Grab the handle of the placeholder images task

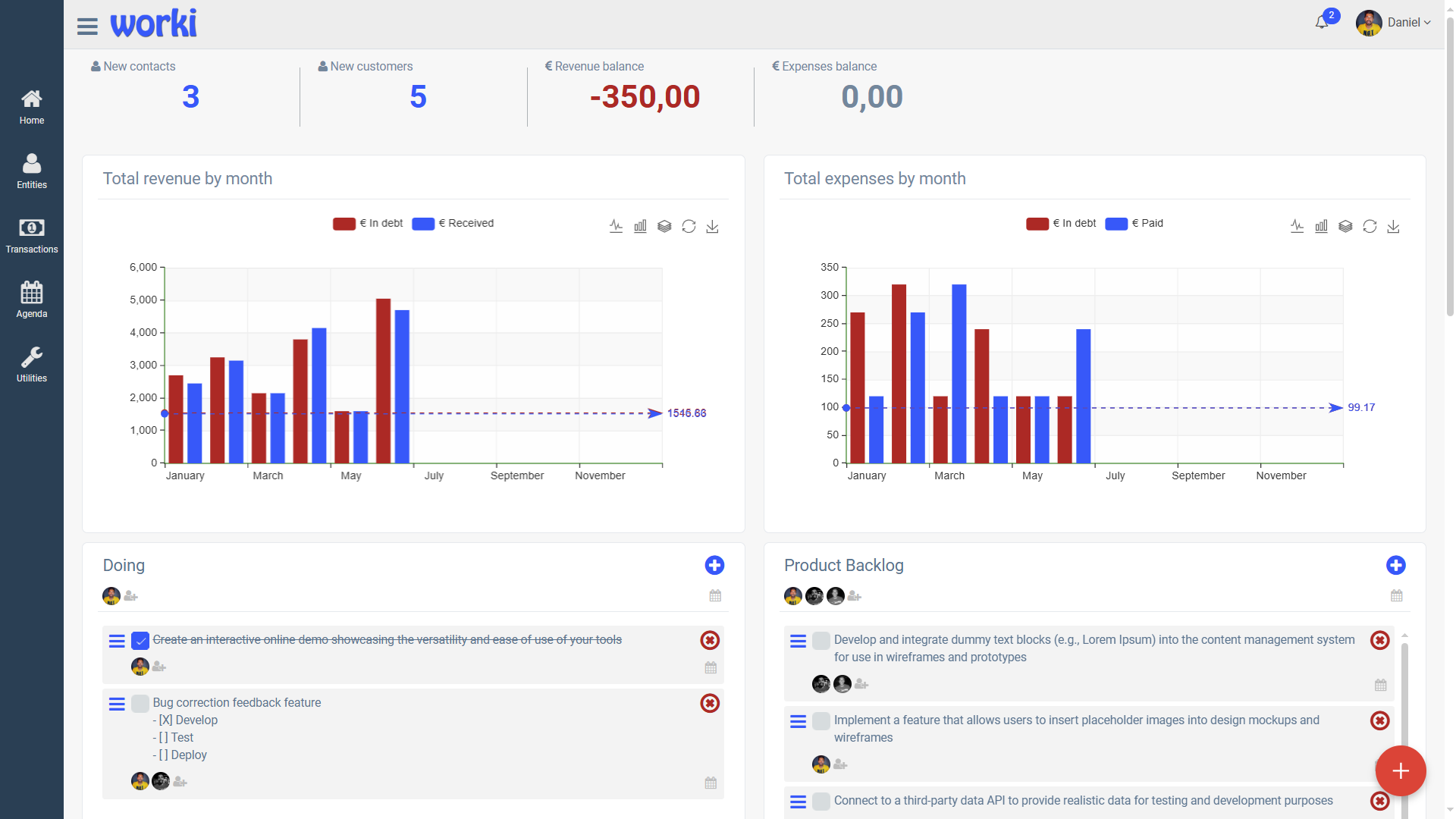pos(799,721)
